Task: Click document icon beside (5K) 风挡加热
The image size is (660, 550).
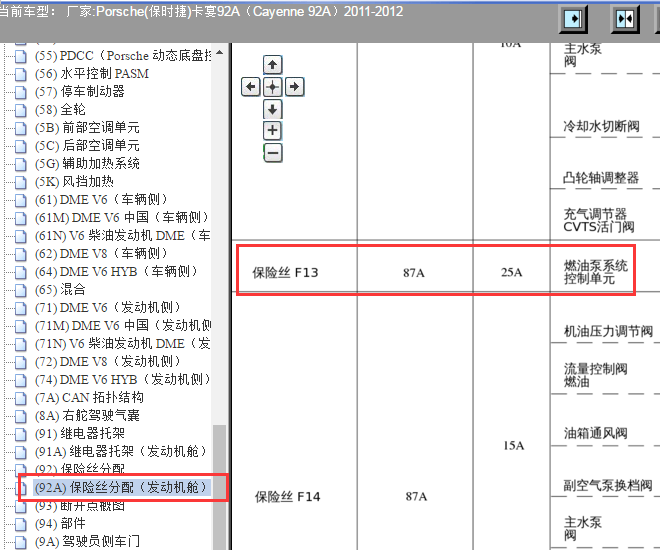Action: [x=20, y=182]
